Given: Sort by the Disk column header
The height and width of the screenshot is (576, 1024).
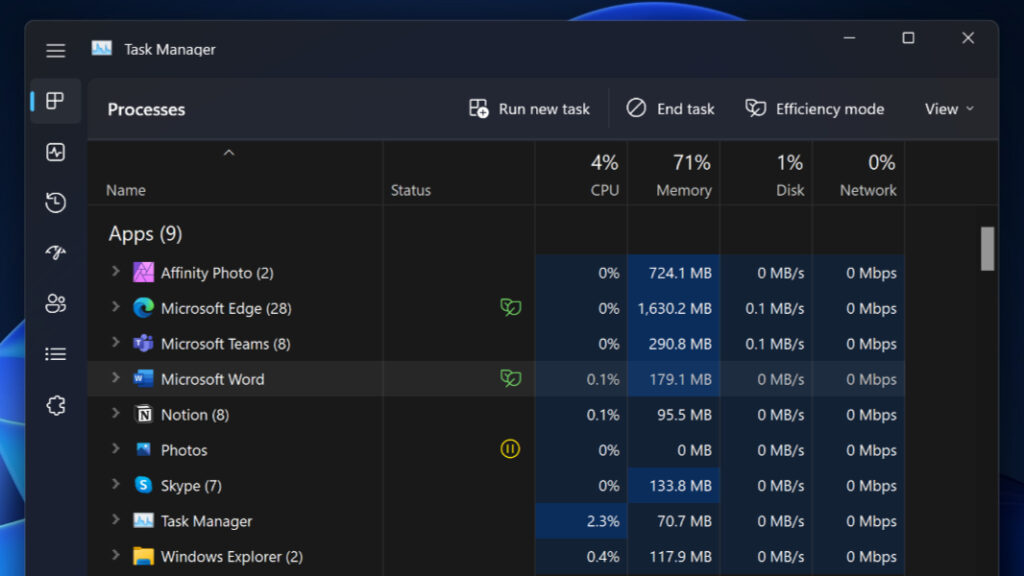Looking at the screenshot, I should click(767, 174).
